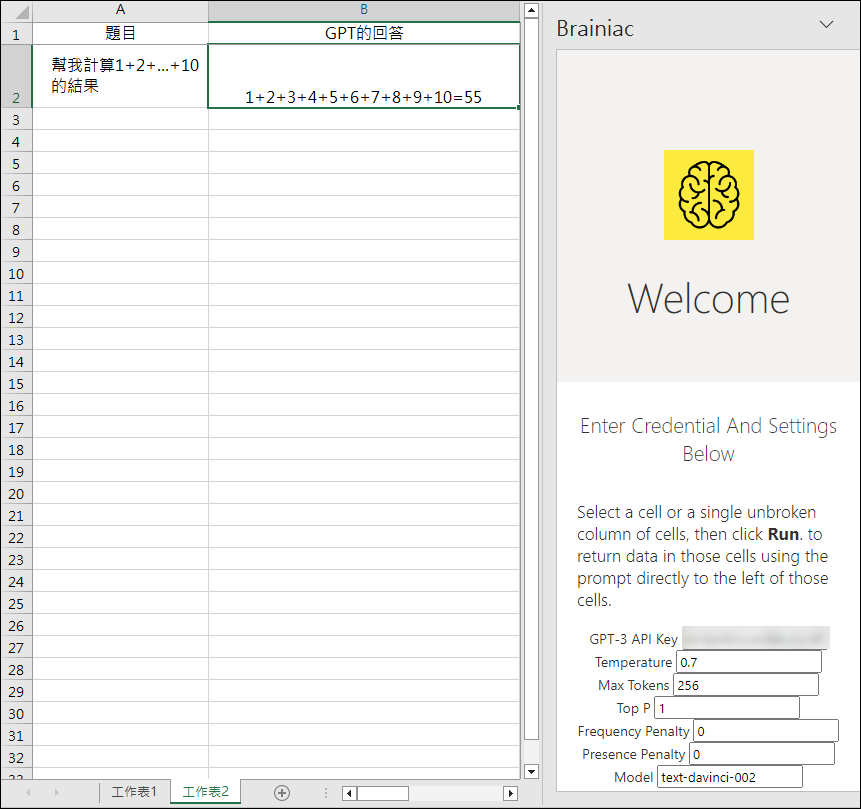
Task: Click horizontal scrollbar right arrow
Action: point(510,793)
